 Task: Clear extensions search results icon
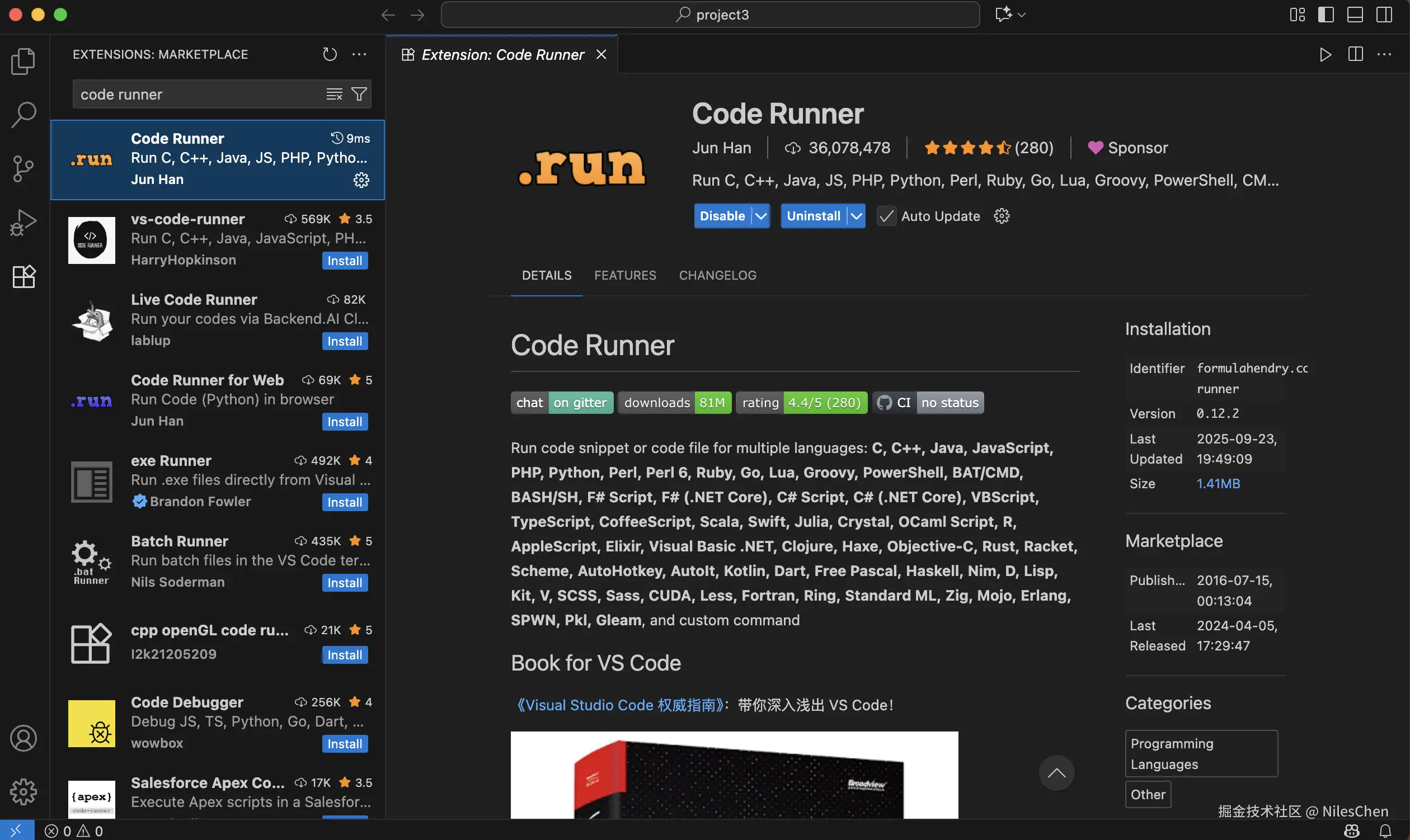(334, 94)
